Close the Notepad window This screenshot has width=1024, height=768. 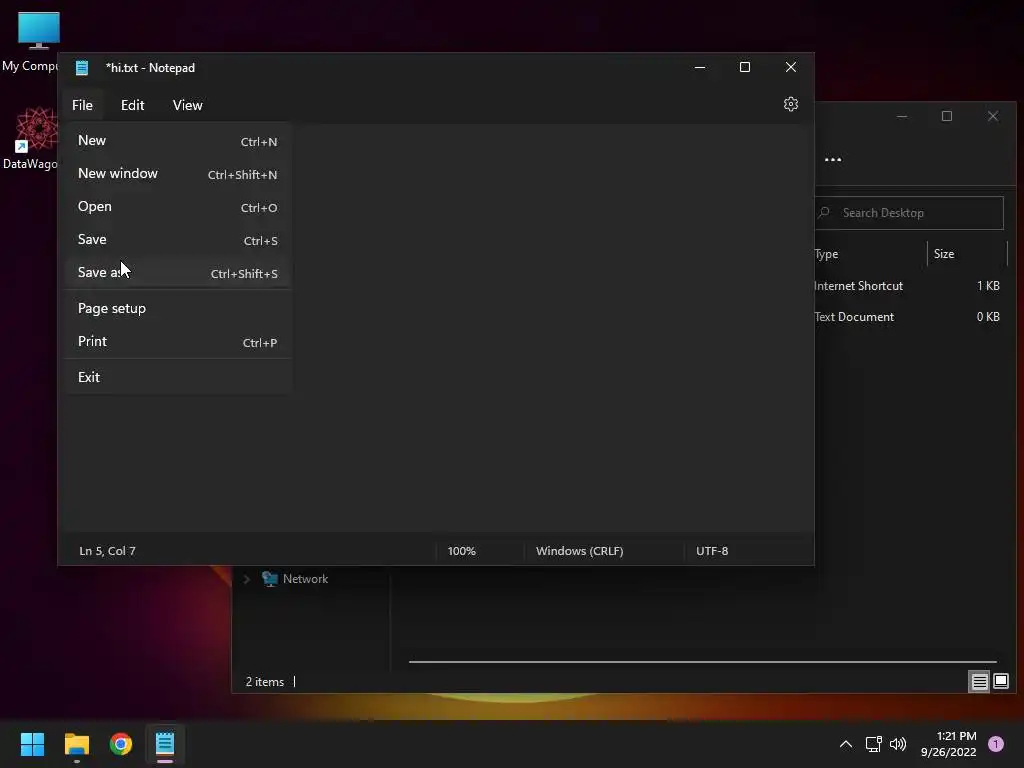pyautogui.click(x=790, y=67)
